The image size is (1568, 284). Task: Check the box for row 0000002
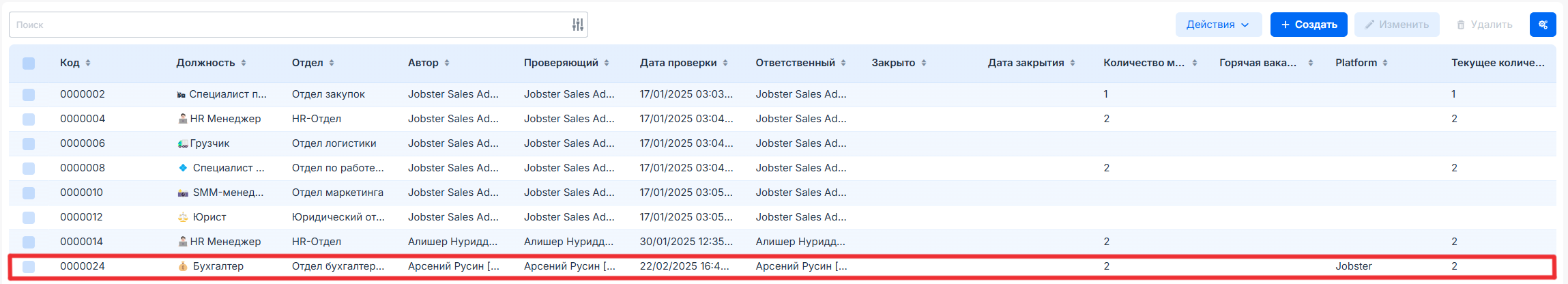(x=29, y=95)
